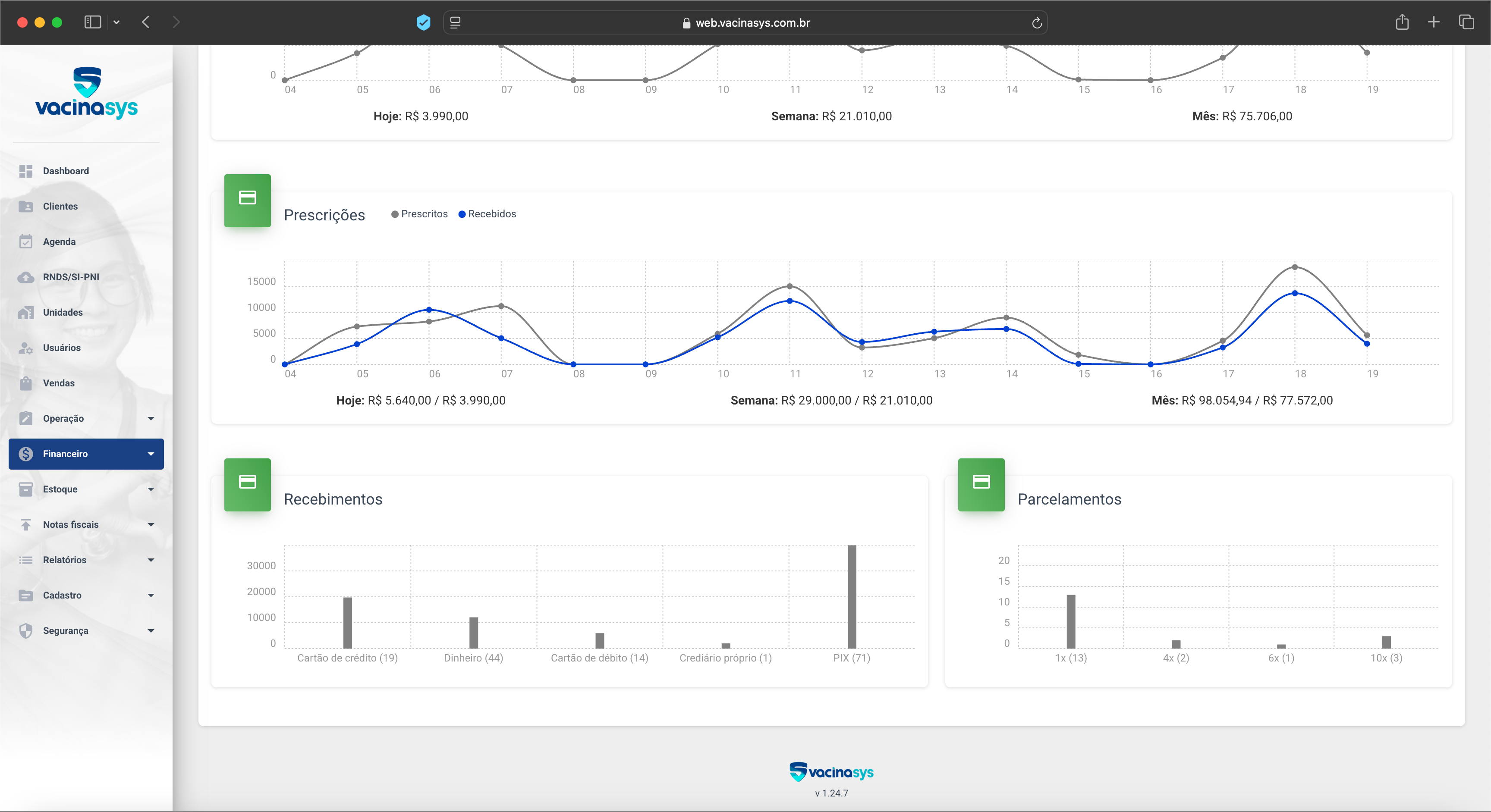This screenshot has width=1491, height=812.
Task: Click the Dinheiro (44) bar
Action: (x=473, y=633)
